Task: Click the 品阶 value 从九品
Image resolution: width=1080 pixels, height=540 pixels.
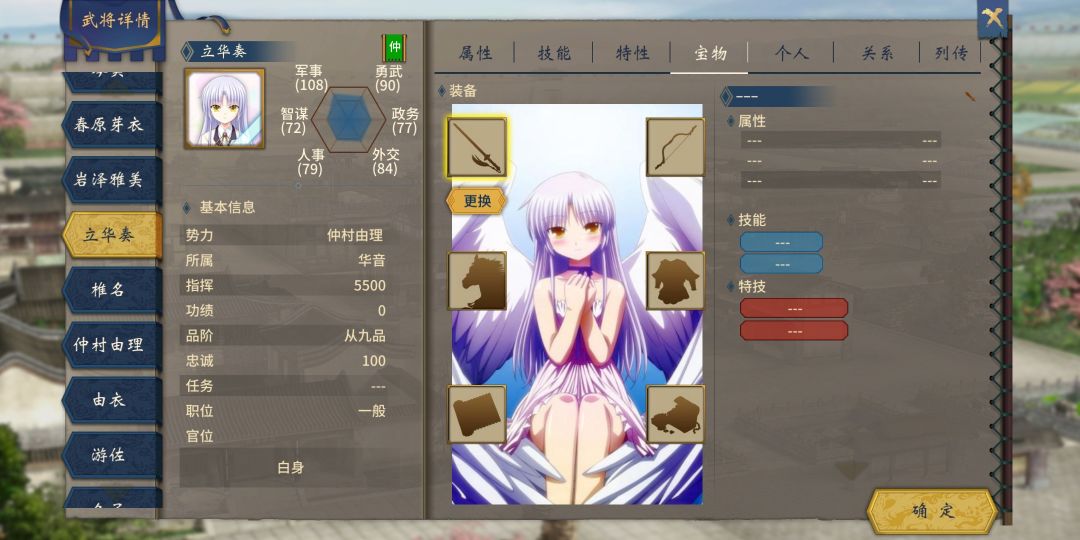Action: coord(365,336)
